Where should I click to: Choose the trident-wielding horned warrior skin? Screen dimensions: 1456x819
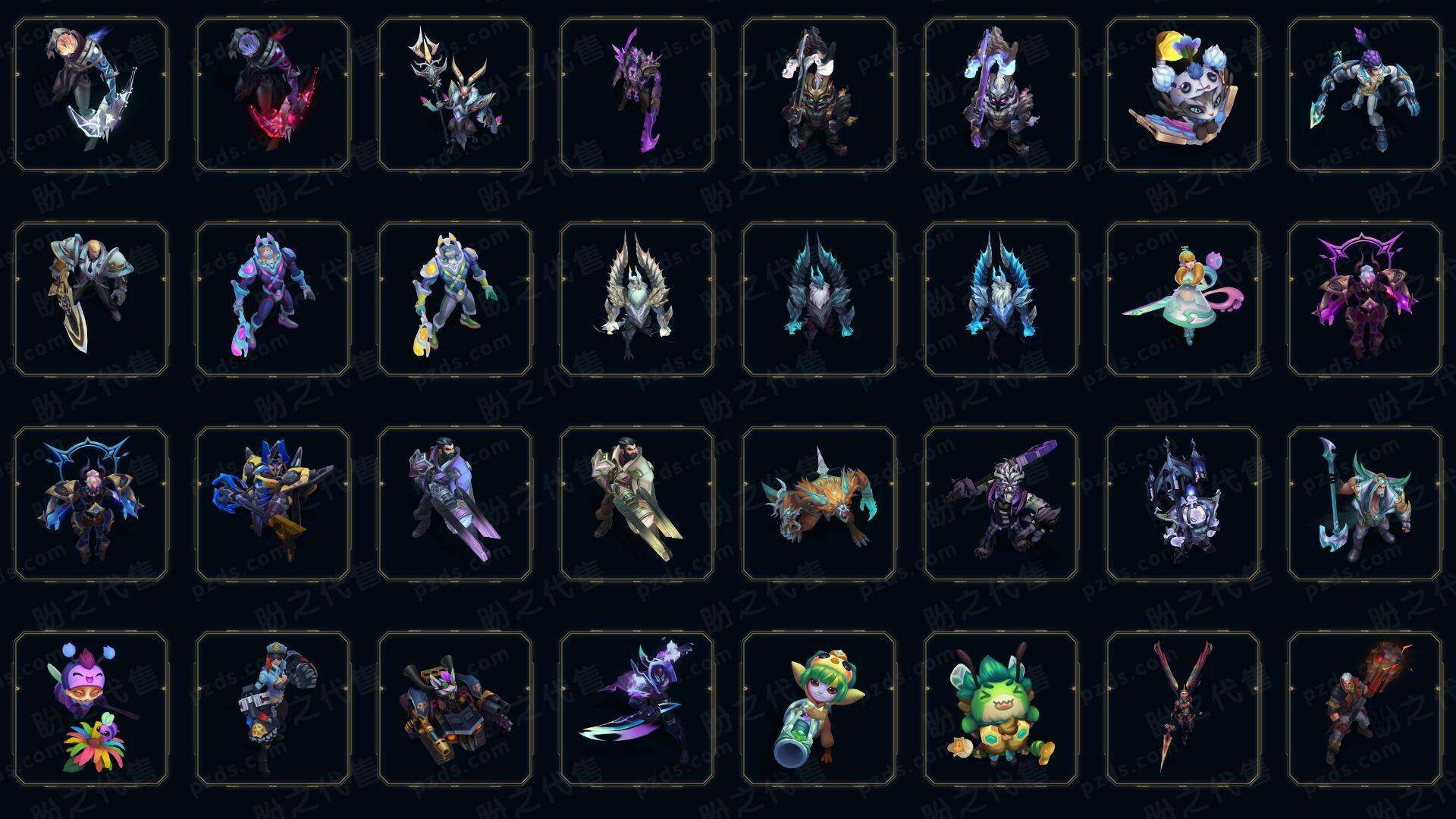[455, 94]
